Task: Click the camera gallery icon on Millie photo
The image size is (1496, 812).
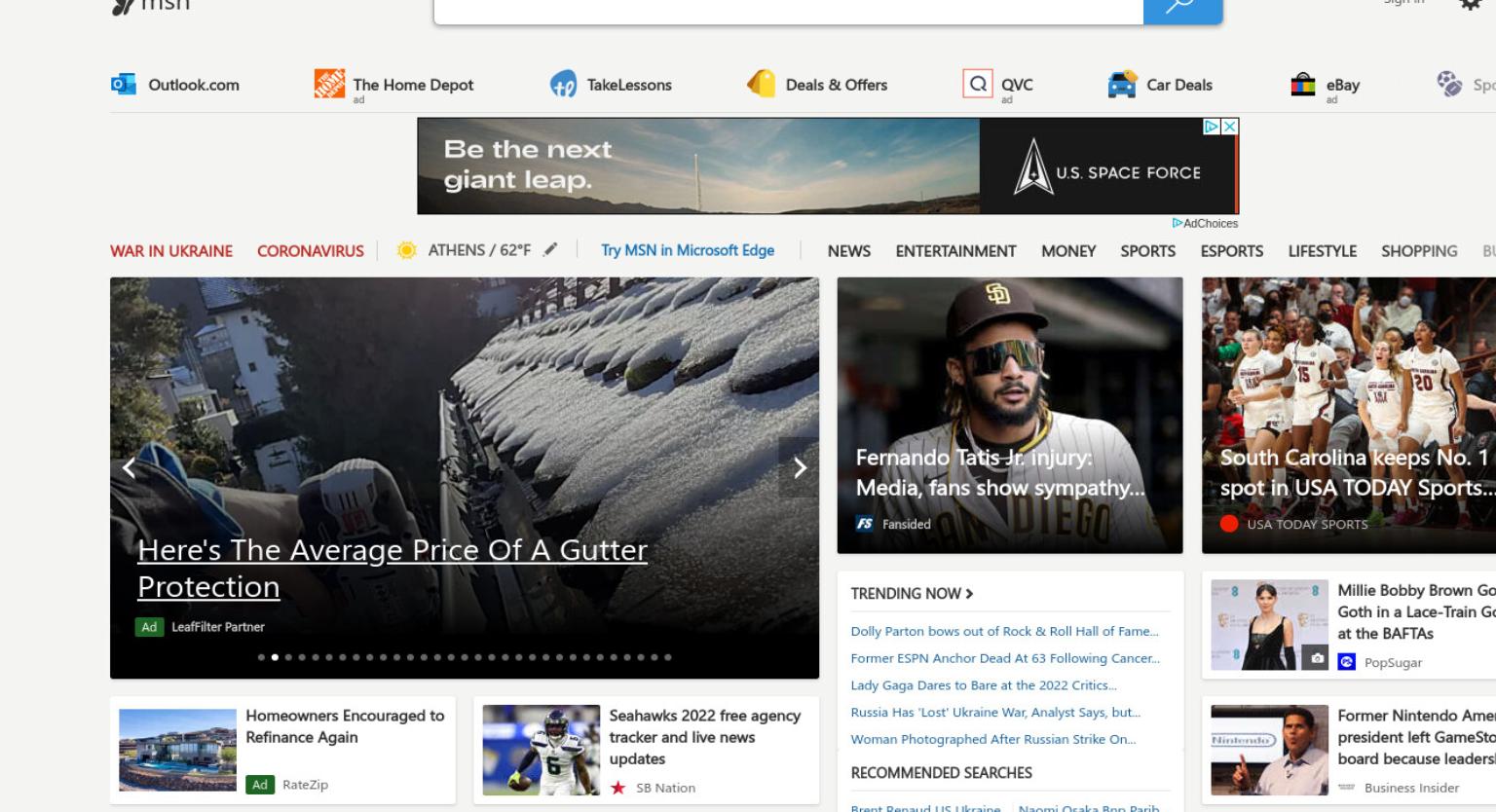Action: tap(1317, 658)
